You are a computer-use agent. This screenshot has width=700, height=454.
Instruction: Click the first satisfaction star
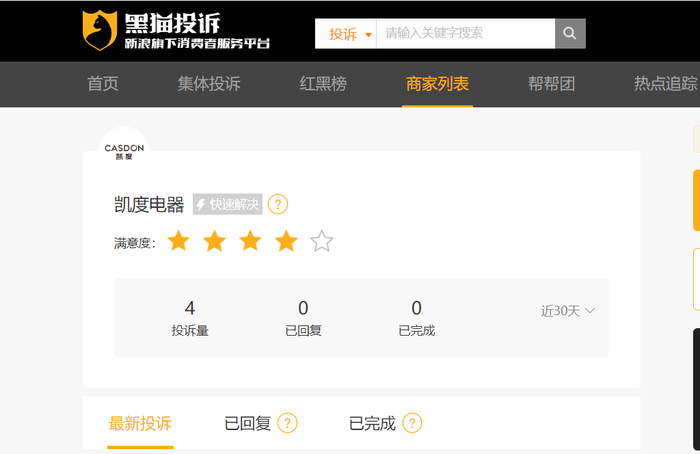(x=179, y=241)
